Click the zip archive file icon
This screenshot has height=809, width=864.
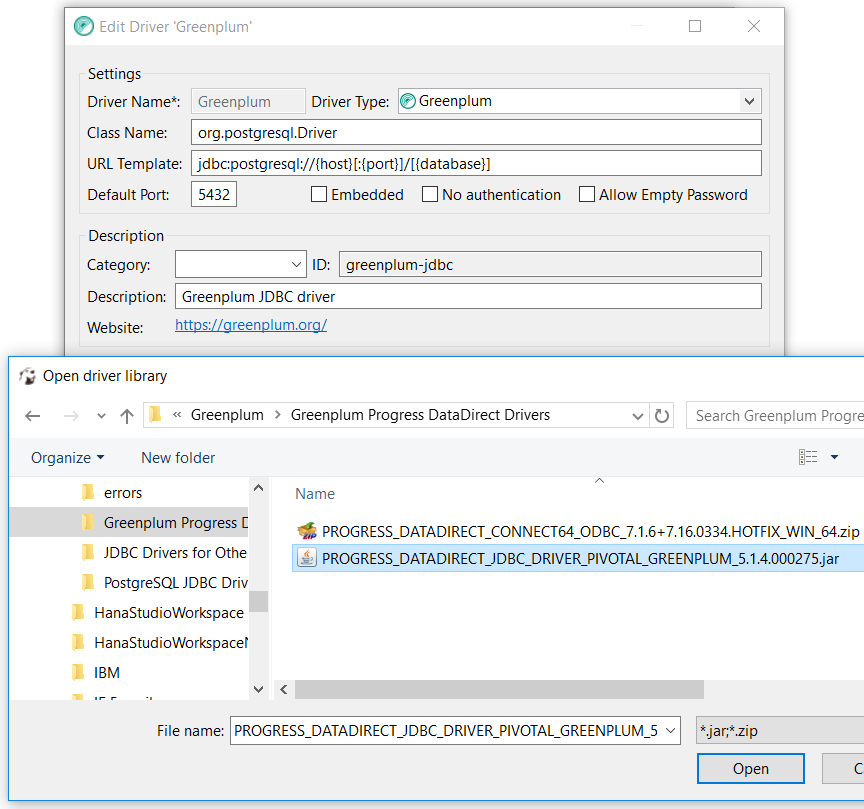coord(307,531)
